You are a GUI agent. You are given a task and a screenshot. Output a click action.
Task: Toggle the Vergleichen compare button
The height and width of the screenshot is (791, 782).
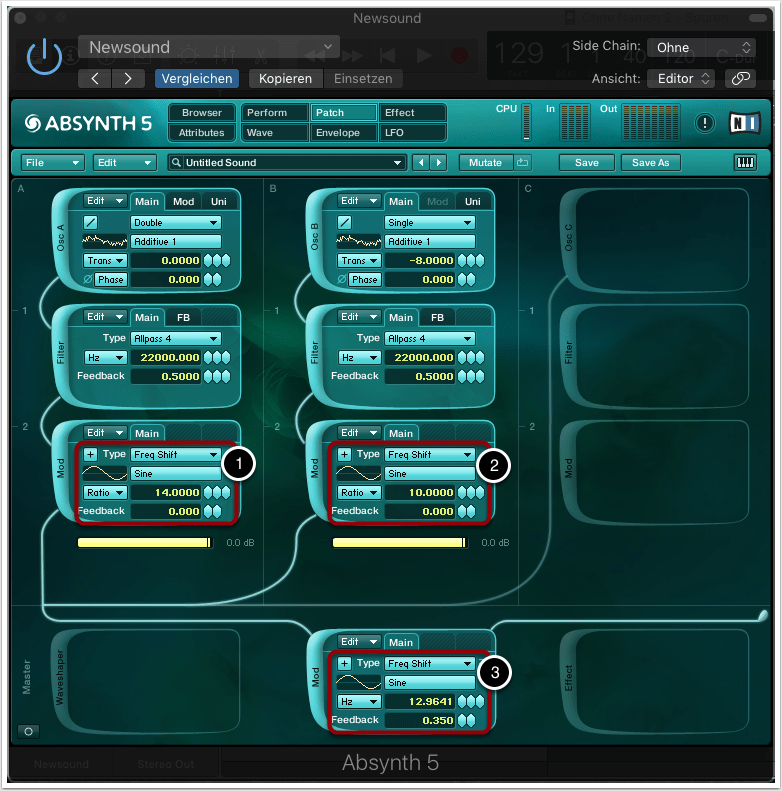(197, 79)
